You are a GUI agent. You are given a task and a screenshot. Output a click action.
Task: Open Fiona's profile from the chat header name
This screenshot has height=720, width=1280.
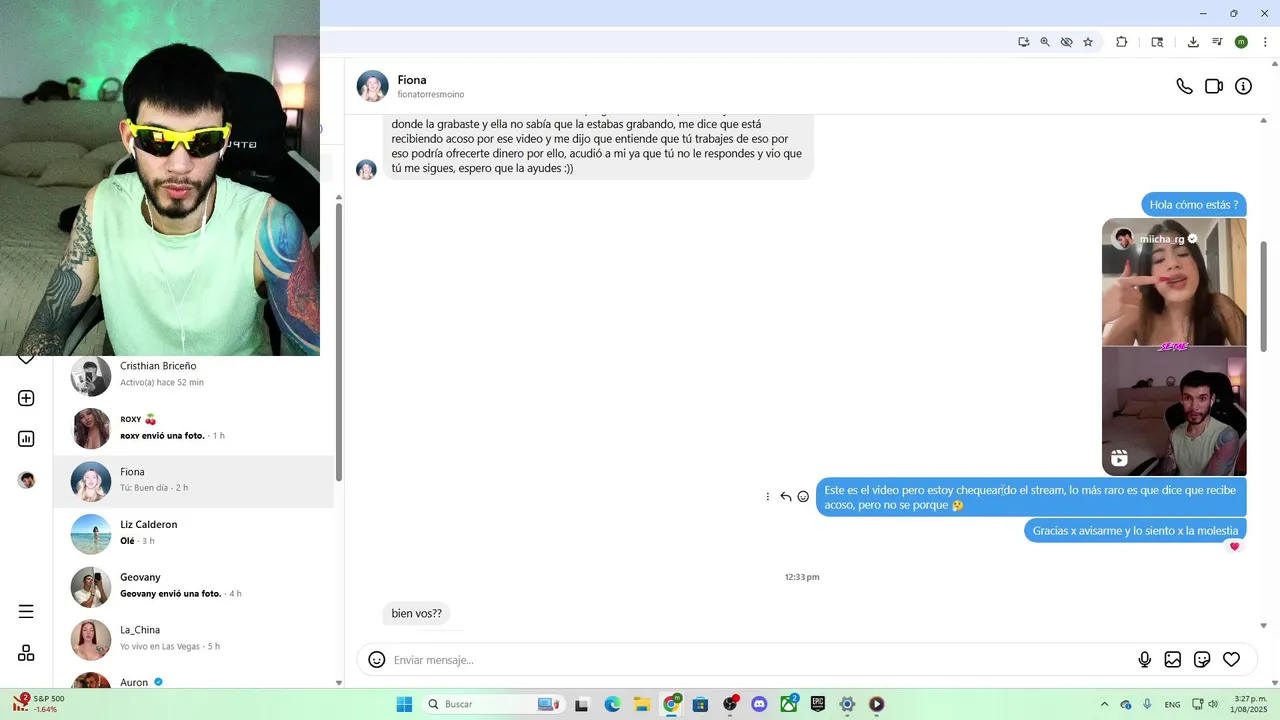412,80
